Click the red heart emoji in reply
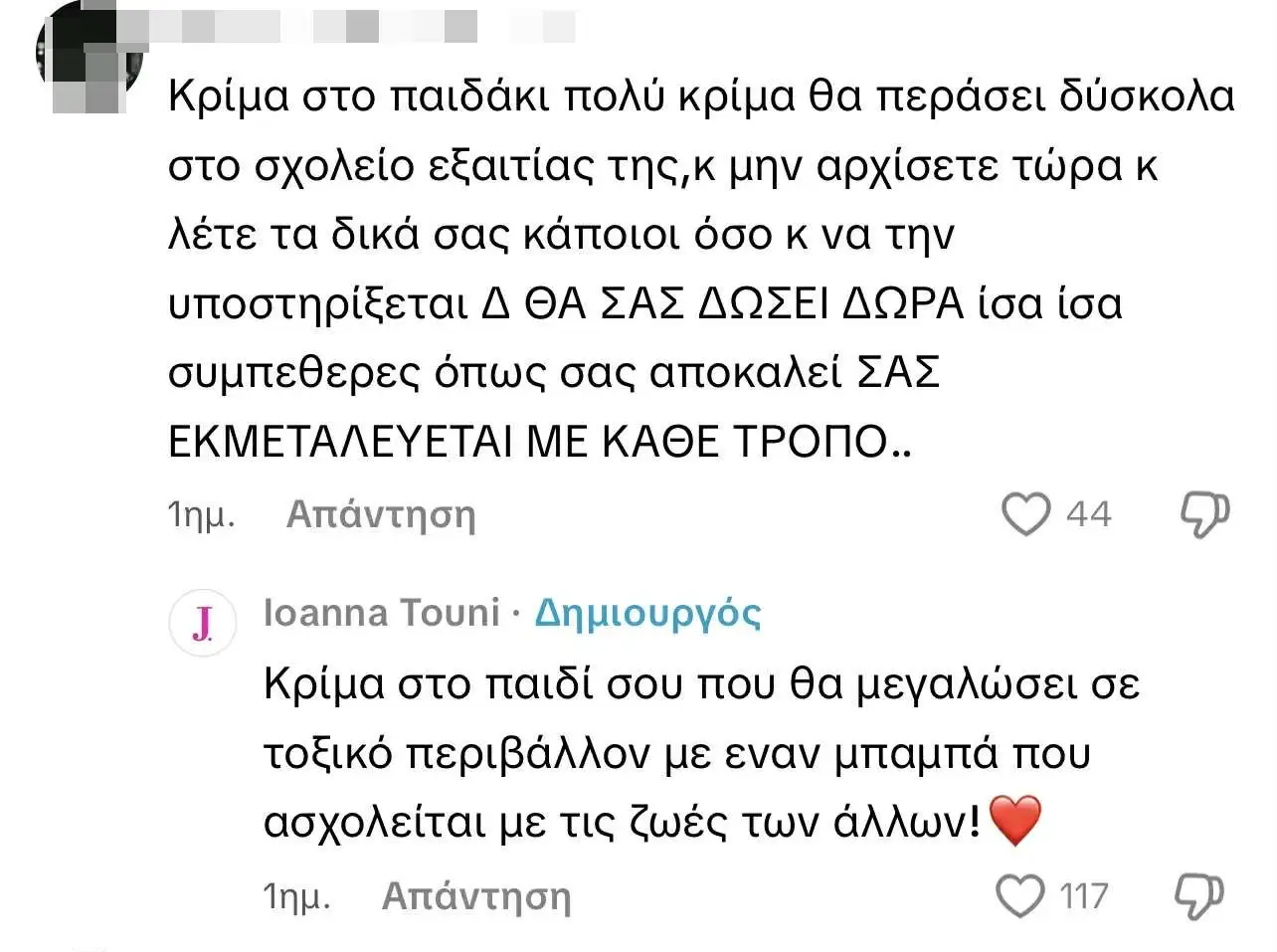 click(x=1014, y=822)
